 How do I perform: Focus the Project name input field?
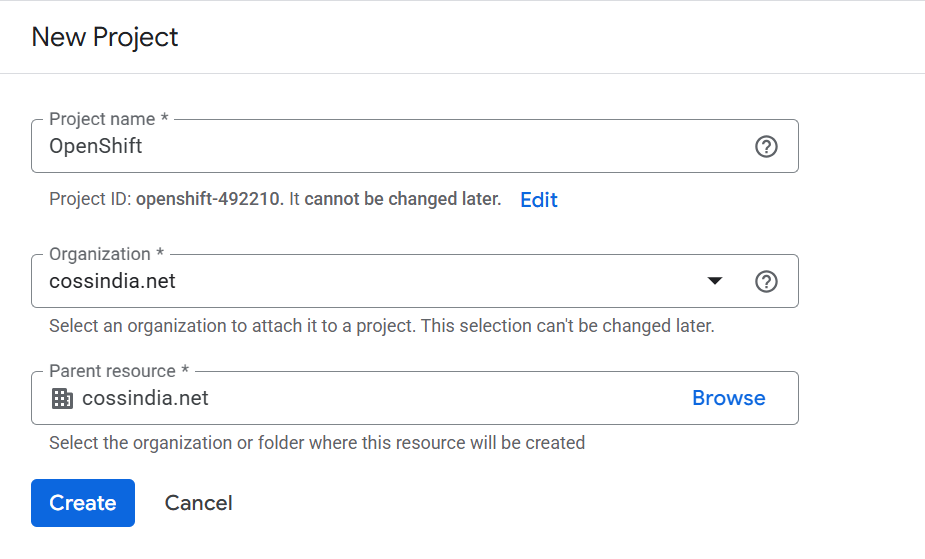400,147
